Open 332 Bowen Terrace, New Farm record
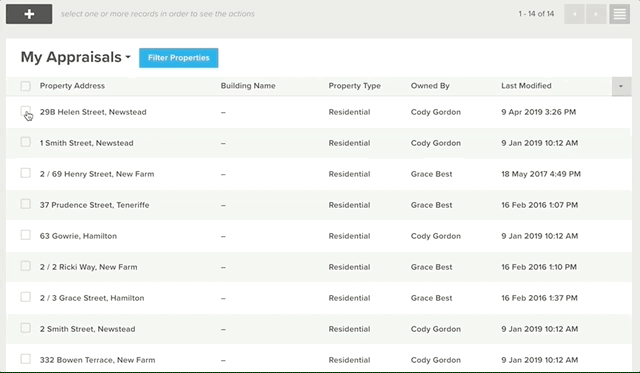Image resolution: width=640 pixels, height=373 pixels. [97, 360]
